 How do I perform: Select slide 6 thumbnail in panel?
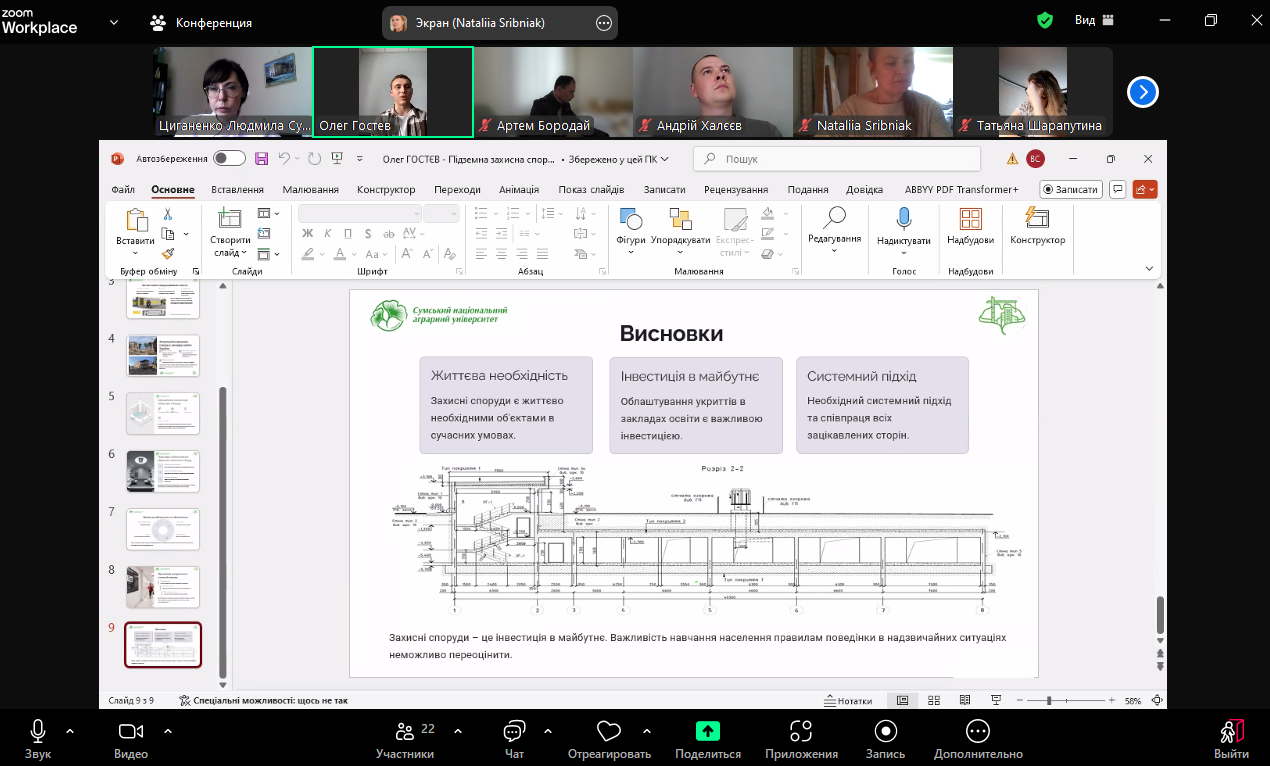pyautogui.click(x=163, y=471)
